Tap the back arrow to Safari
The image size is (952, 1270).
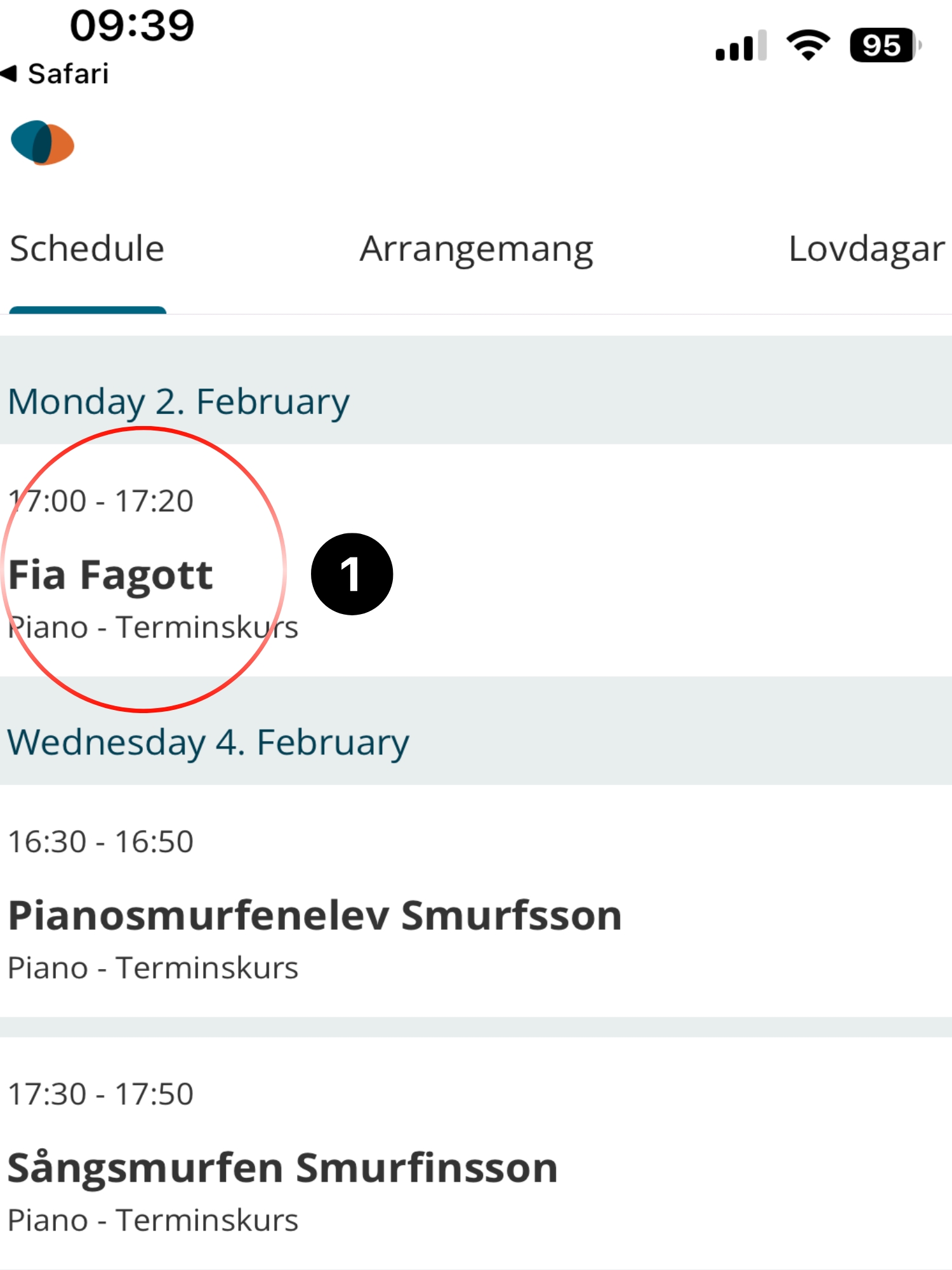click(56, 74)
